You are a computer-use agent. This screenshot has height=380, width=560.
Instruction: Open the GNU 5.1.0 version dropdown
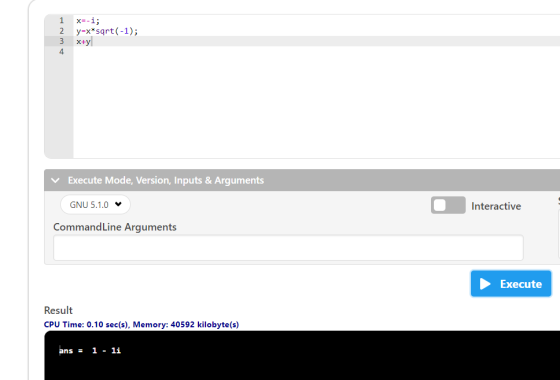click(95, 205)
